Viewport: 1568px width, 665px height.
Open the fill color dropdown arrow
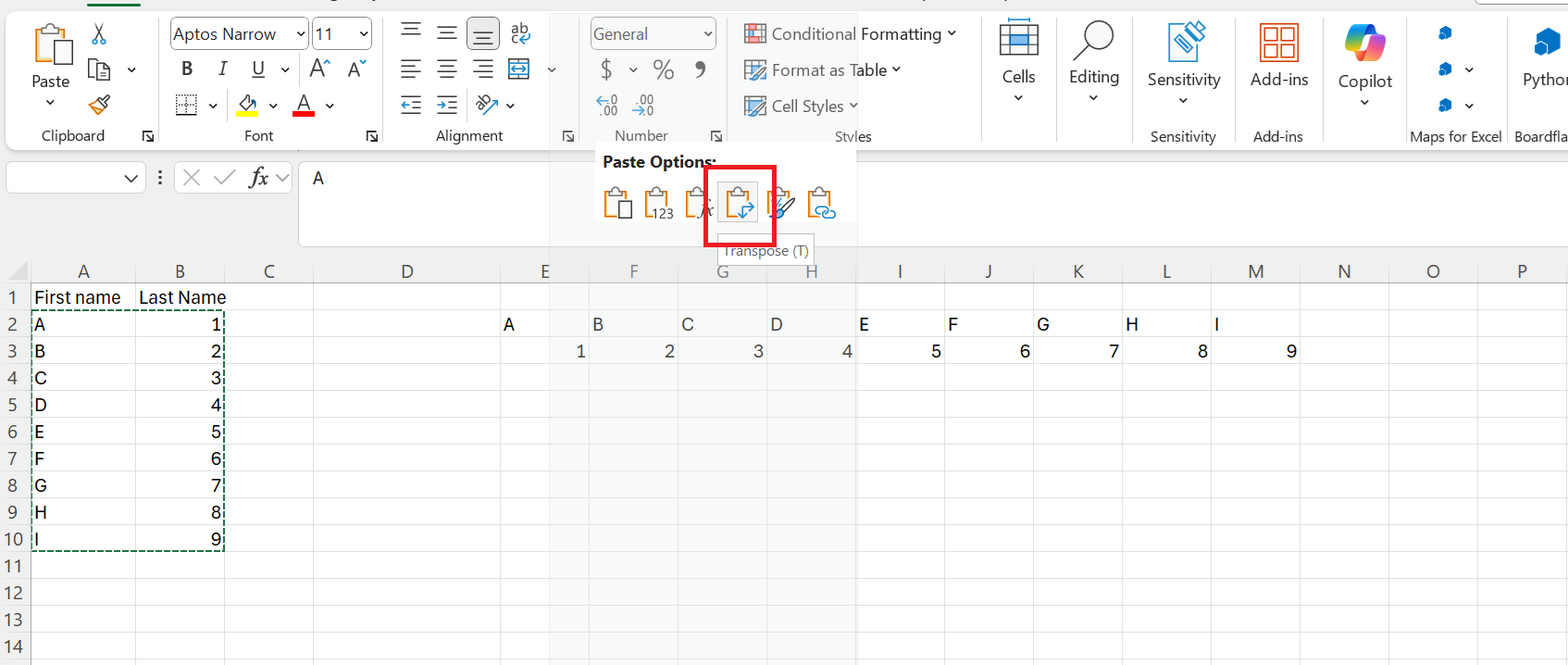pos(273,107)
